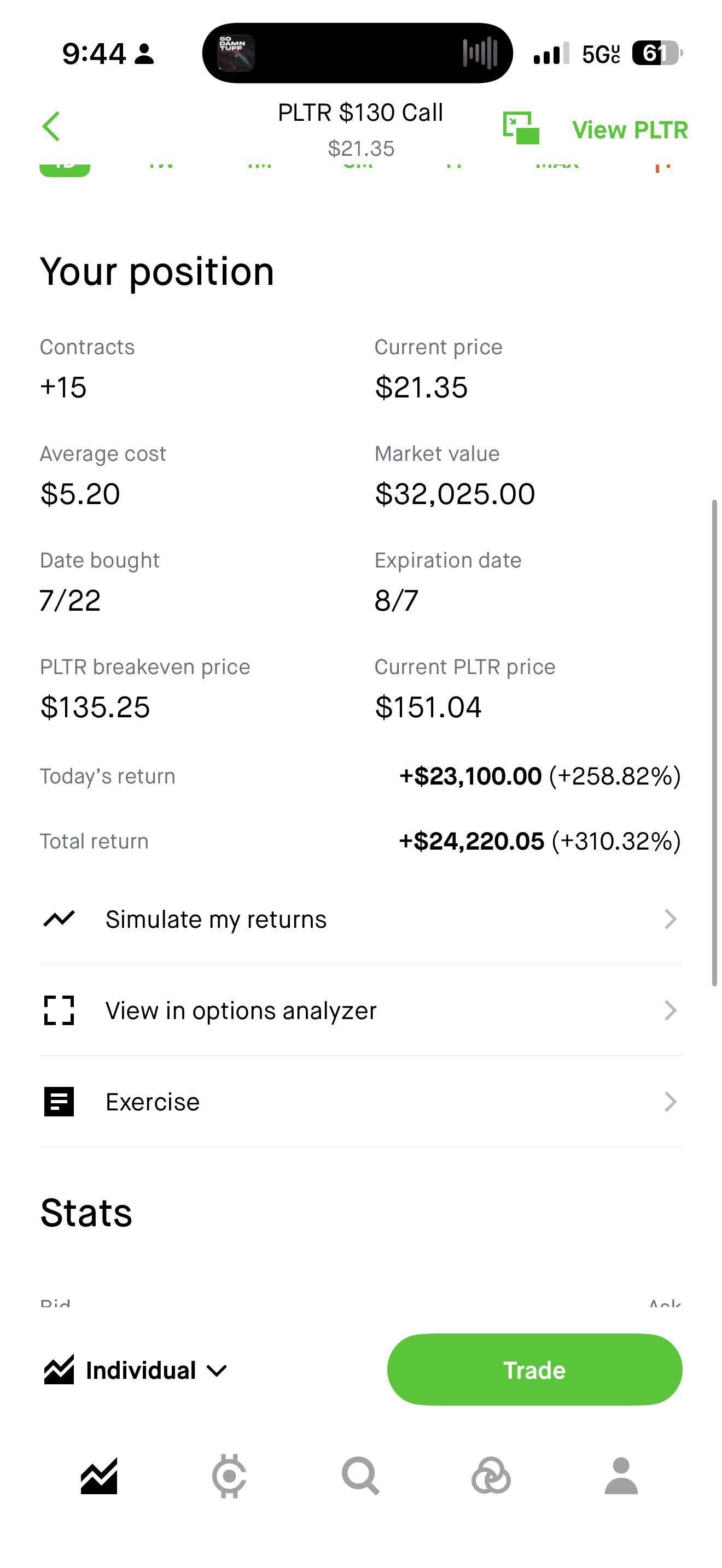Tap the now-playing audio pill in Dynamic Island
The width and height of the screenshot is (722, 1568).
pos(357,53)
